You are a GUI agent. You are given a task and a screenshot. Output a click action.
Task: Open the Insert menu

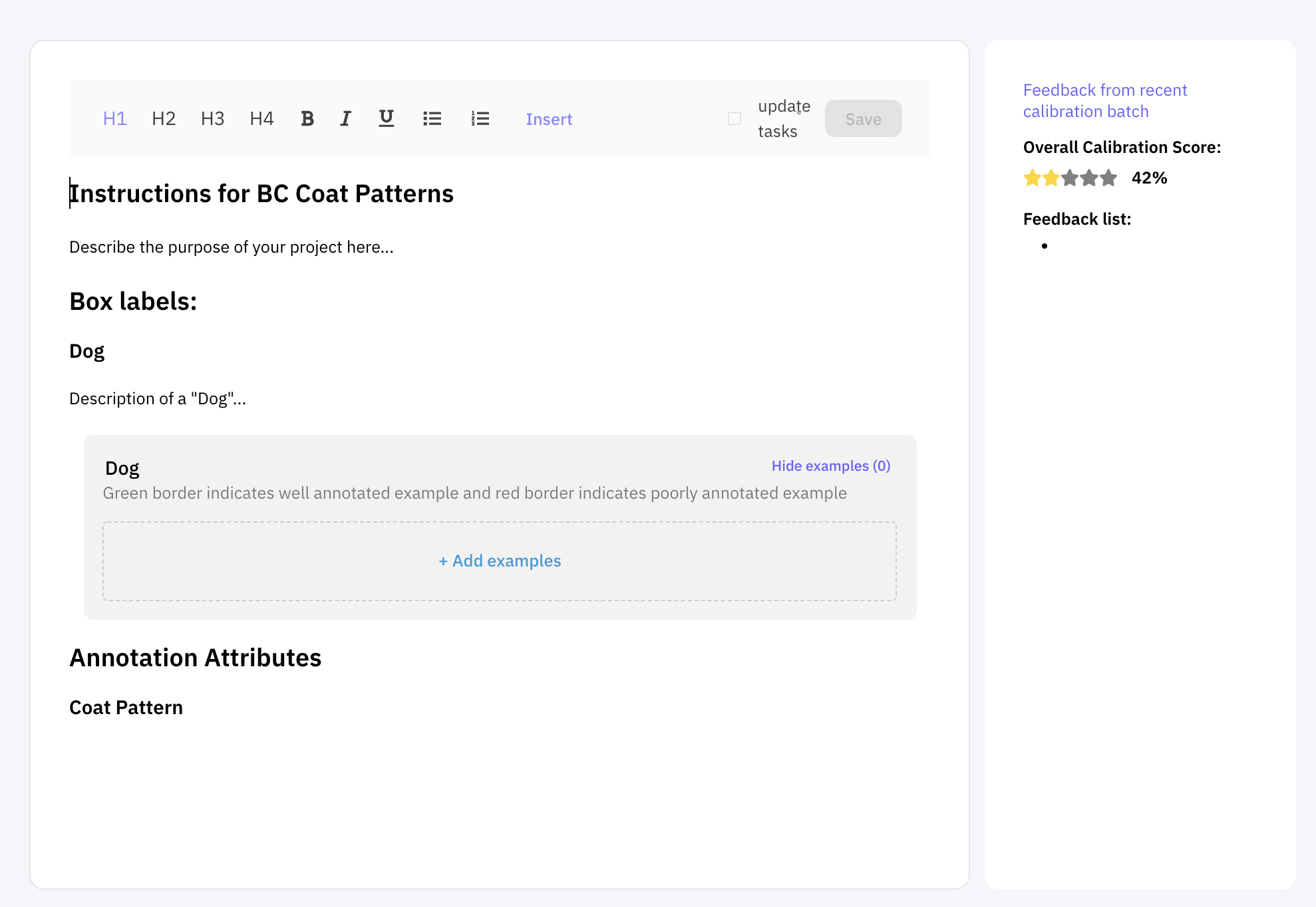point(548,119)
